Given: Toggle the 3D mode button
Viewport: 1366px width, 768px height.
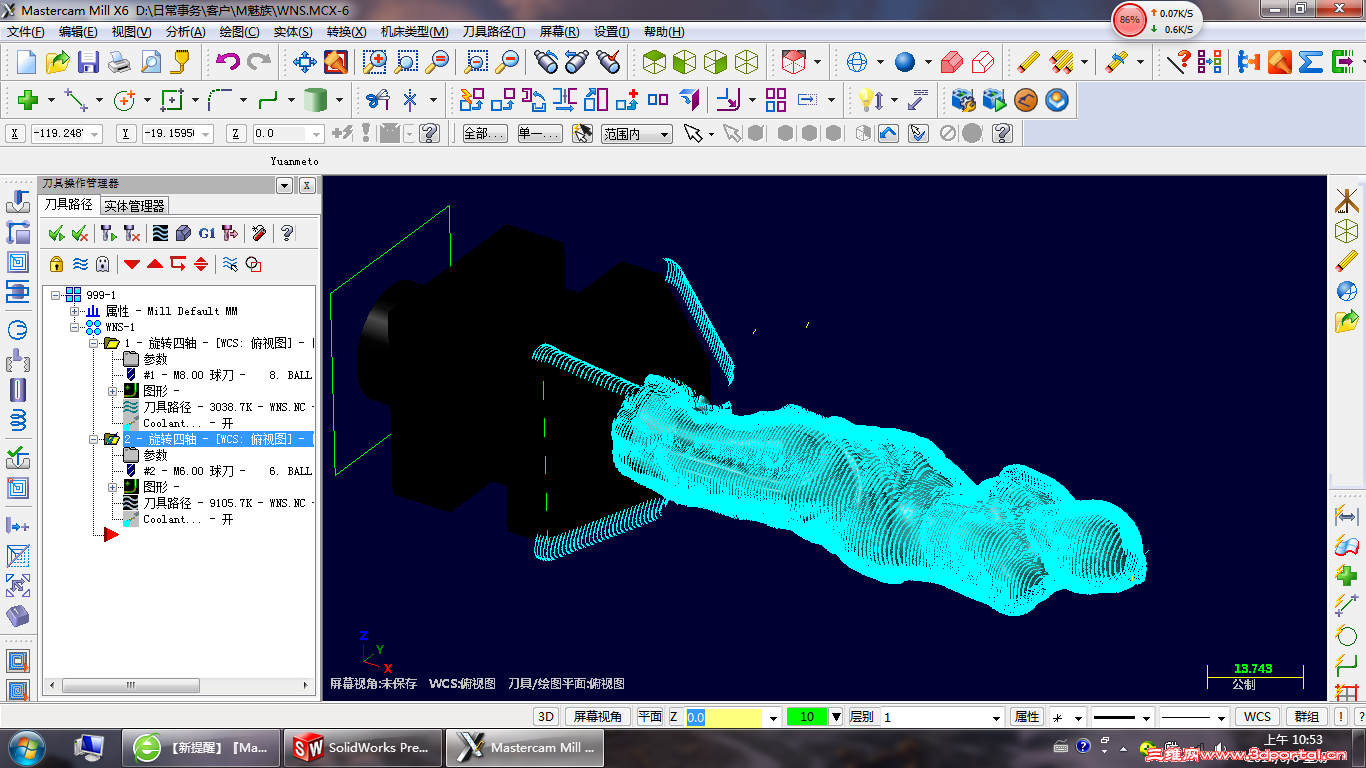Looking at the screenshot, I should [x=546, y=717].
